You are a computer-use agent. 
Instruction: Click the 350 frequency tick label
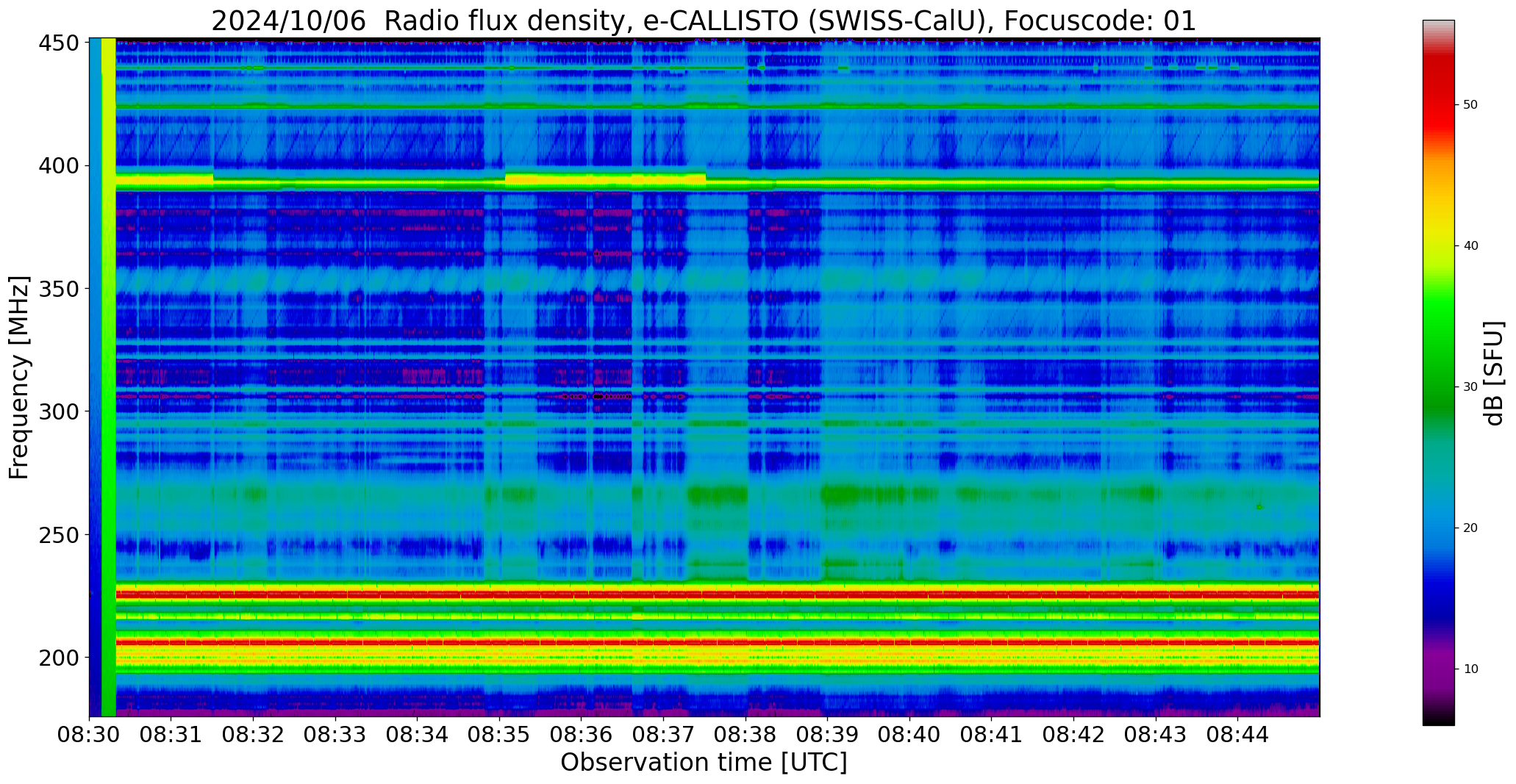pyautogui.click(x=58, y=289)
